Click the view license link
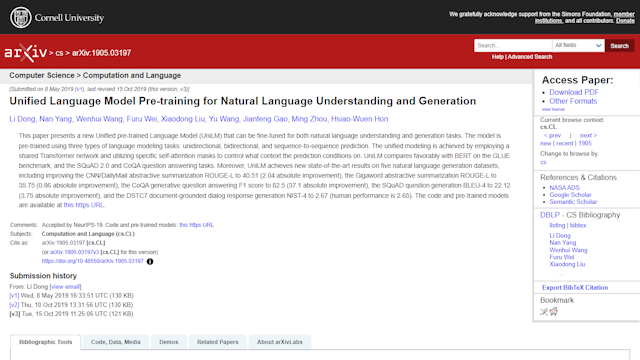 (x=553, y=109)
